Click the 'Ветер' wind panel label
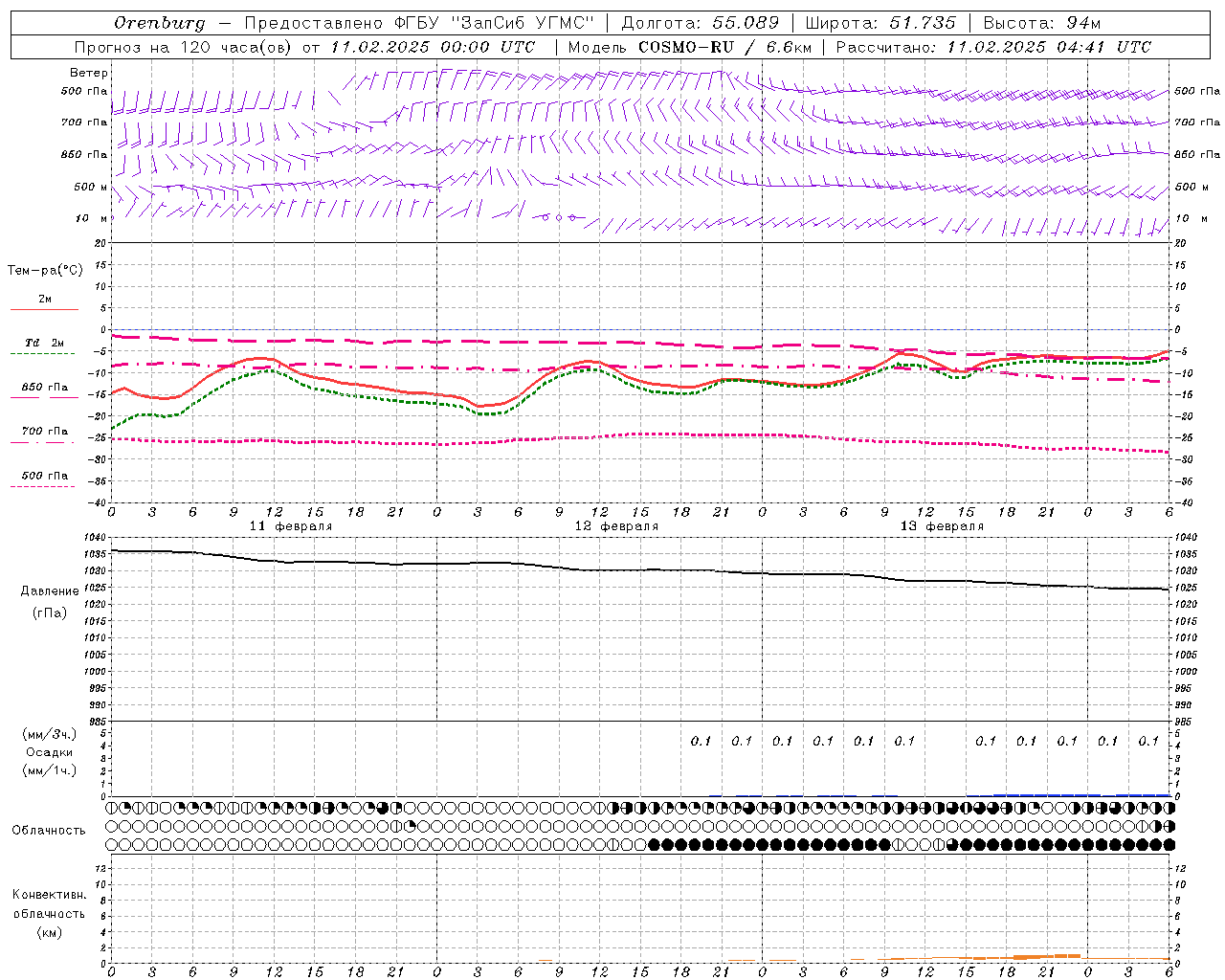The height and width of the screenshot is (980, 1225). click(x=89, y=73)
